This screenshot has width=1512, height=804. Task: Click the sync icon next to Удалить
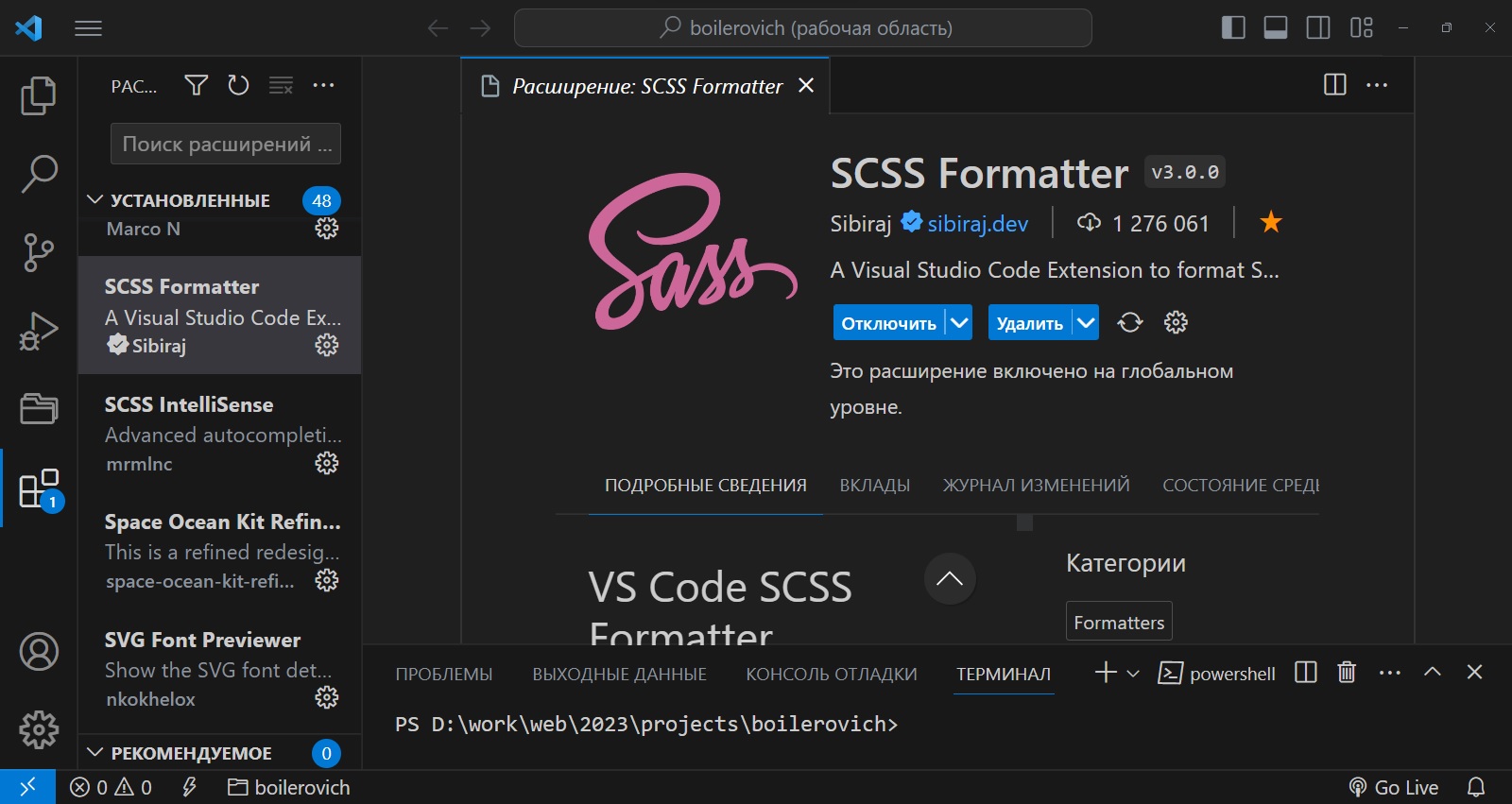pos(1130,323)
